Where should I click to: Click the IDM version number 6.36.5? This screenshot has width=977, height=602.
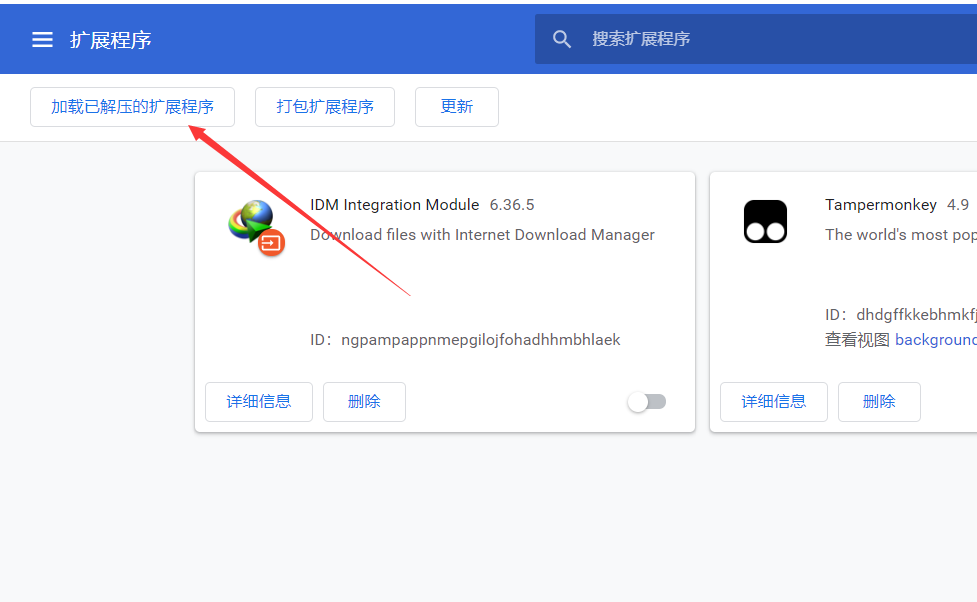click(512, 205)
